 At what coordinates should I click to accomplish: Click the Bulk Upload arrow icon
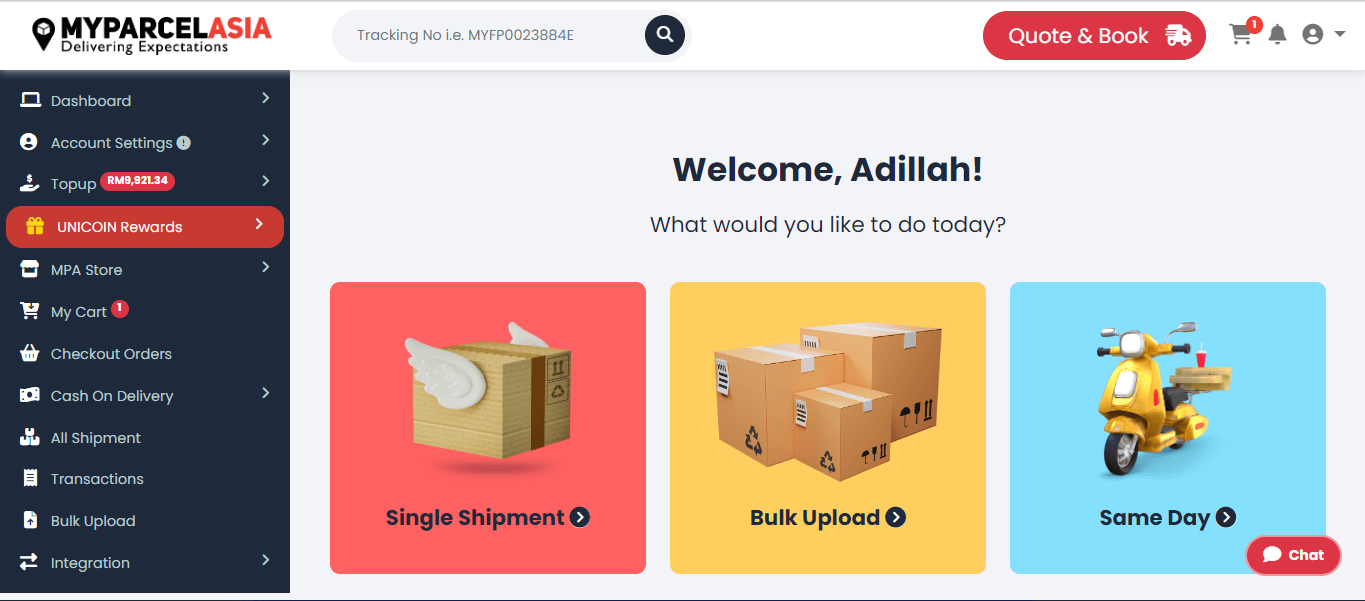(896, 517)
